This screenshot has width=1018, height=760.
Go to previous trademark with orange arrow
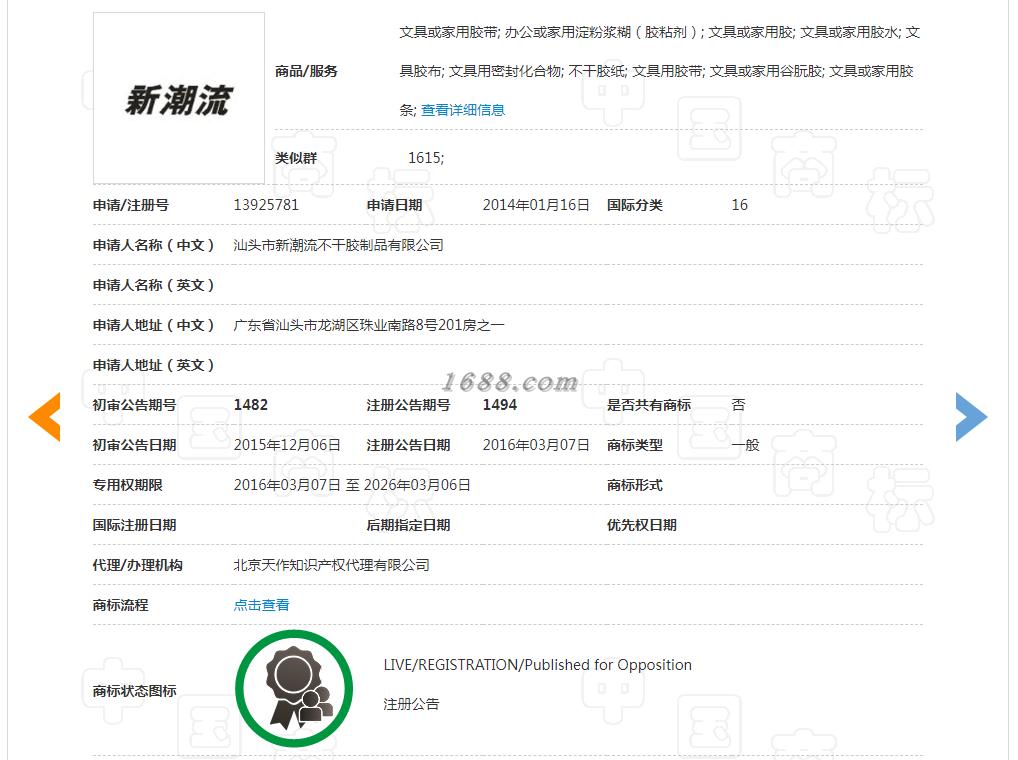[45, 417]
